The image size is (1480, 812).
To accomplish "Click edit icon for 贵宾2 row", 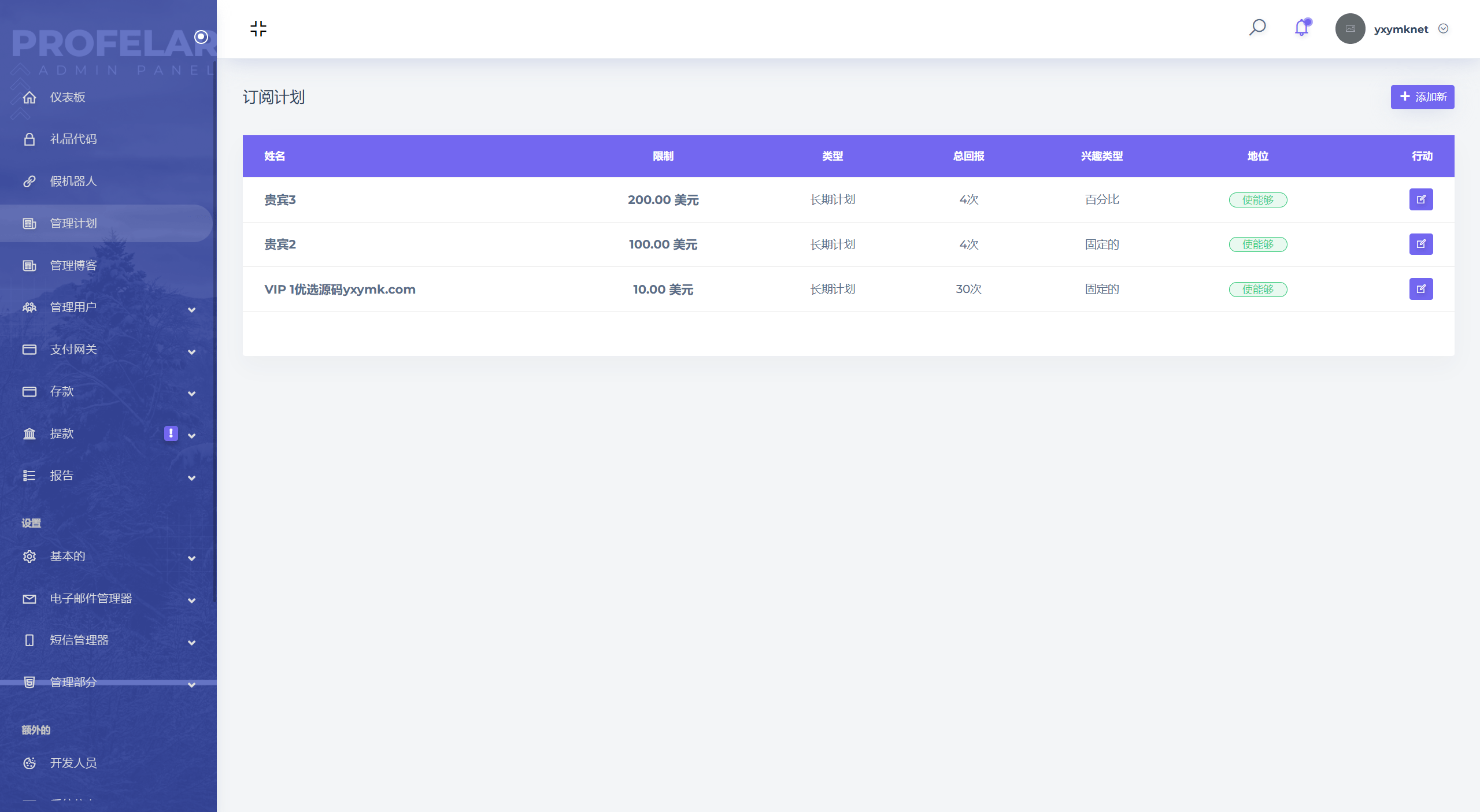I will (x=1420, y=244).
